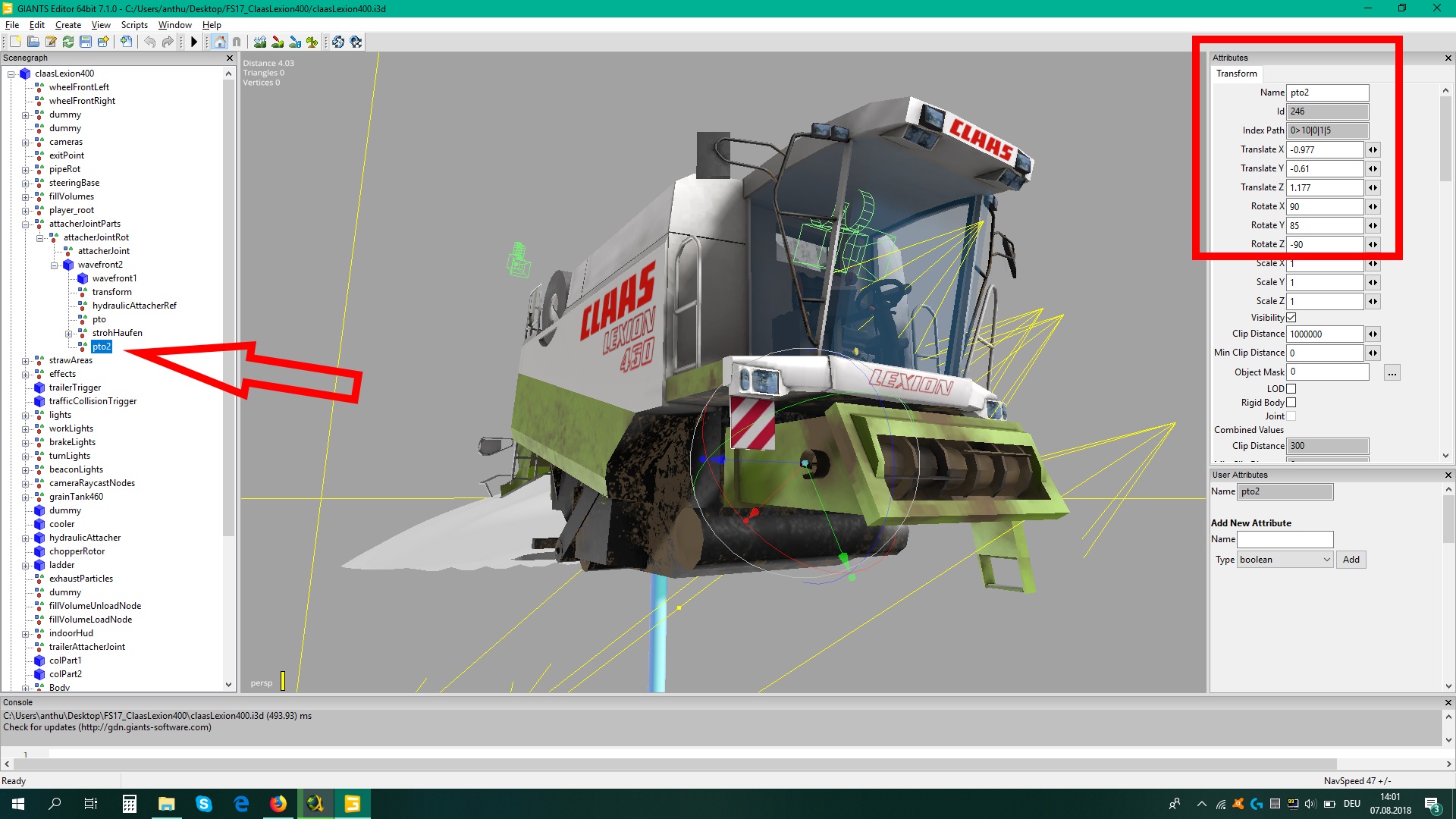The height and width of the screenshot is (819, 1456).
Task: Select the trafficCollisionTrigger tree node
Action: coord(93,401)
